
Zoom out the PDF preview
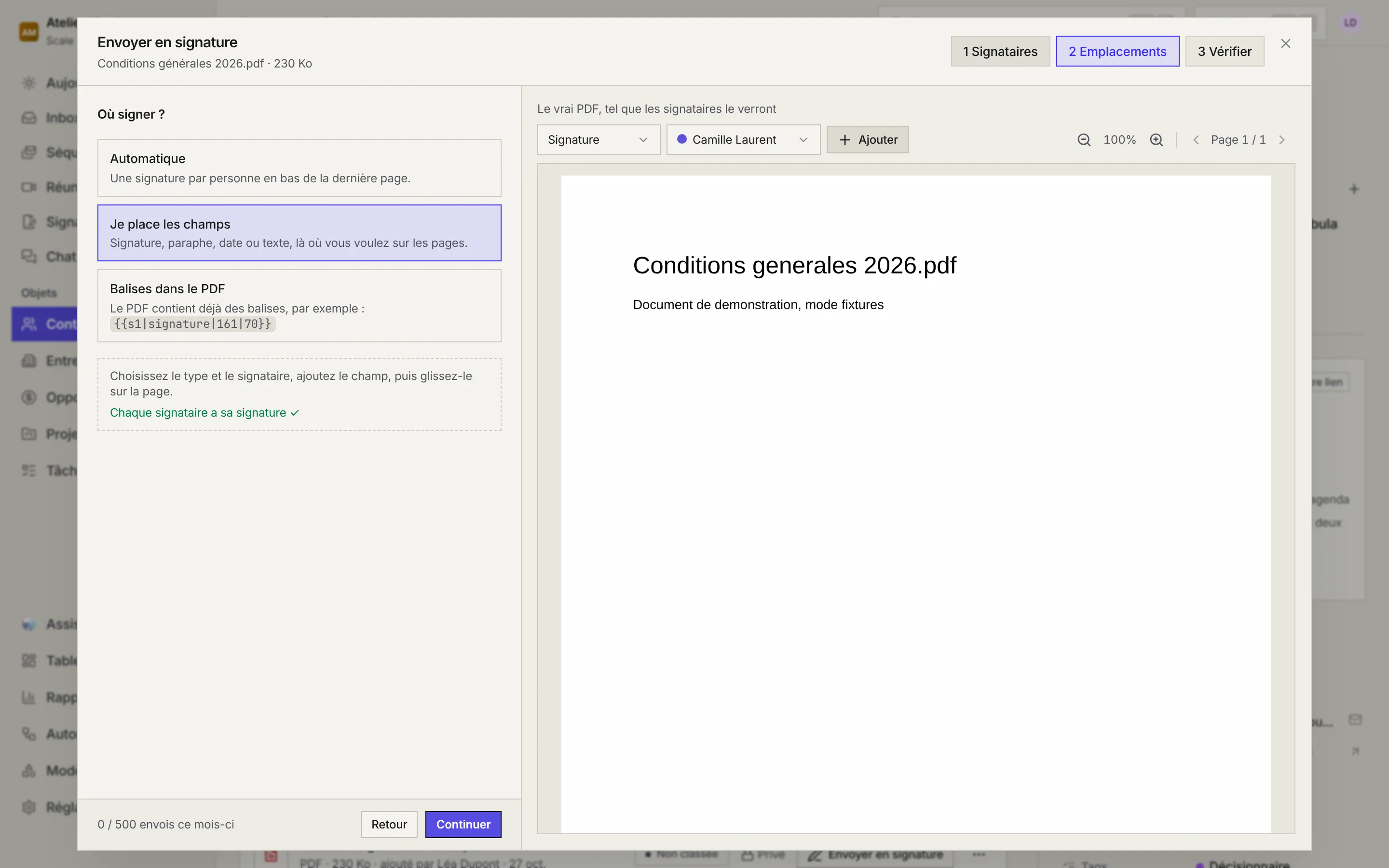tap(1084, 139)
